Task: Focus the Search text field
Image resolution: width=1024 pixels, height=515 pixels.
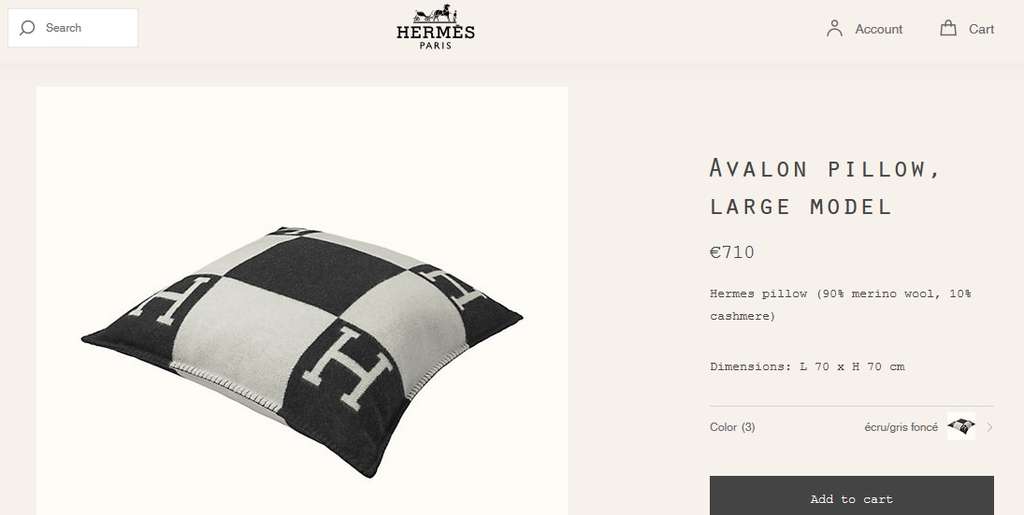Action: (x=73, y=28)
